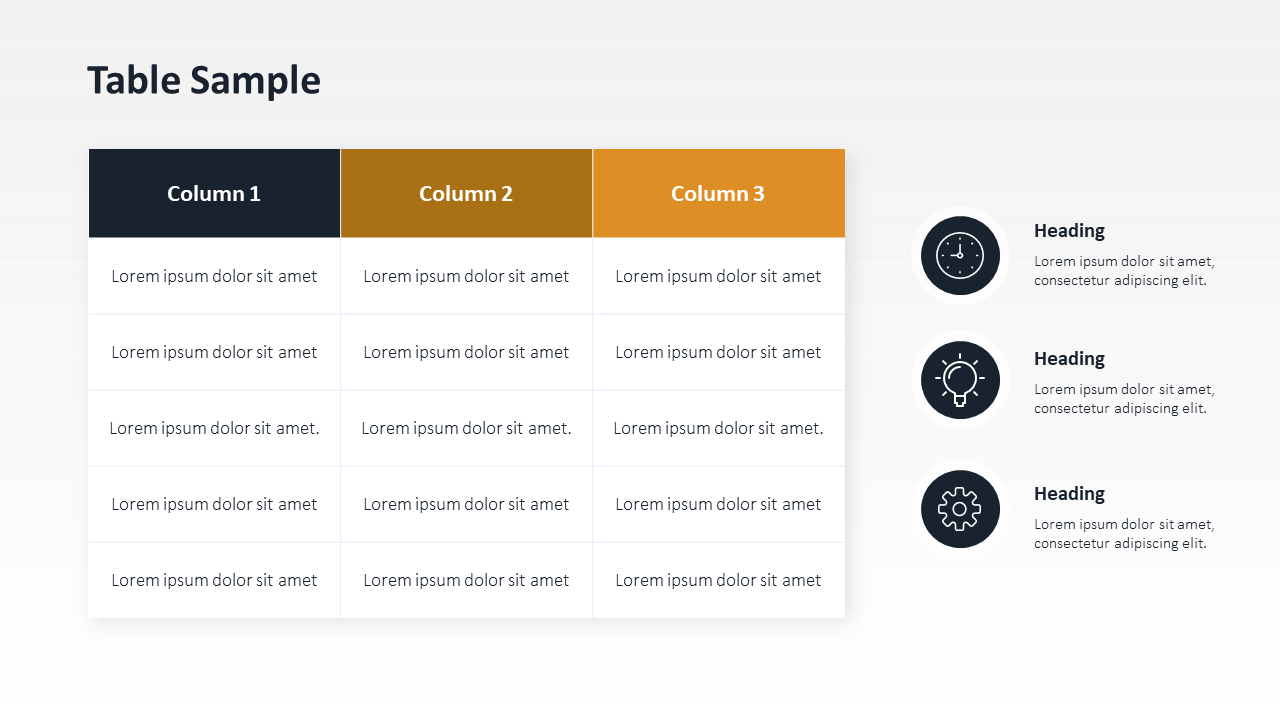Click the clock icon

point(960,255)
